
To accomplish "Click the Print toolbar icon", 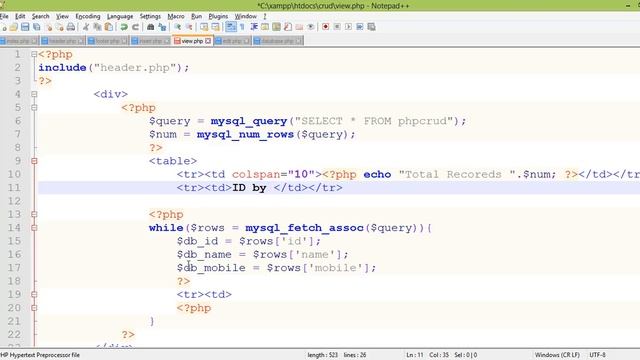I will point(71,27).
